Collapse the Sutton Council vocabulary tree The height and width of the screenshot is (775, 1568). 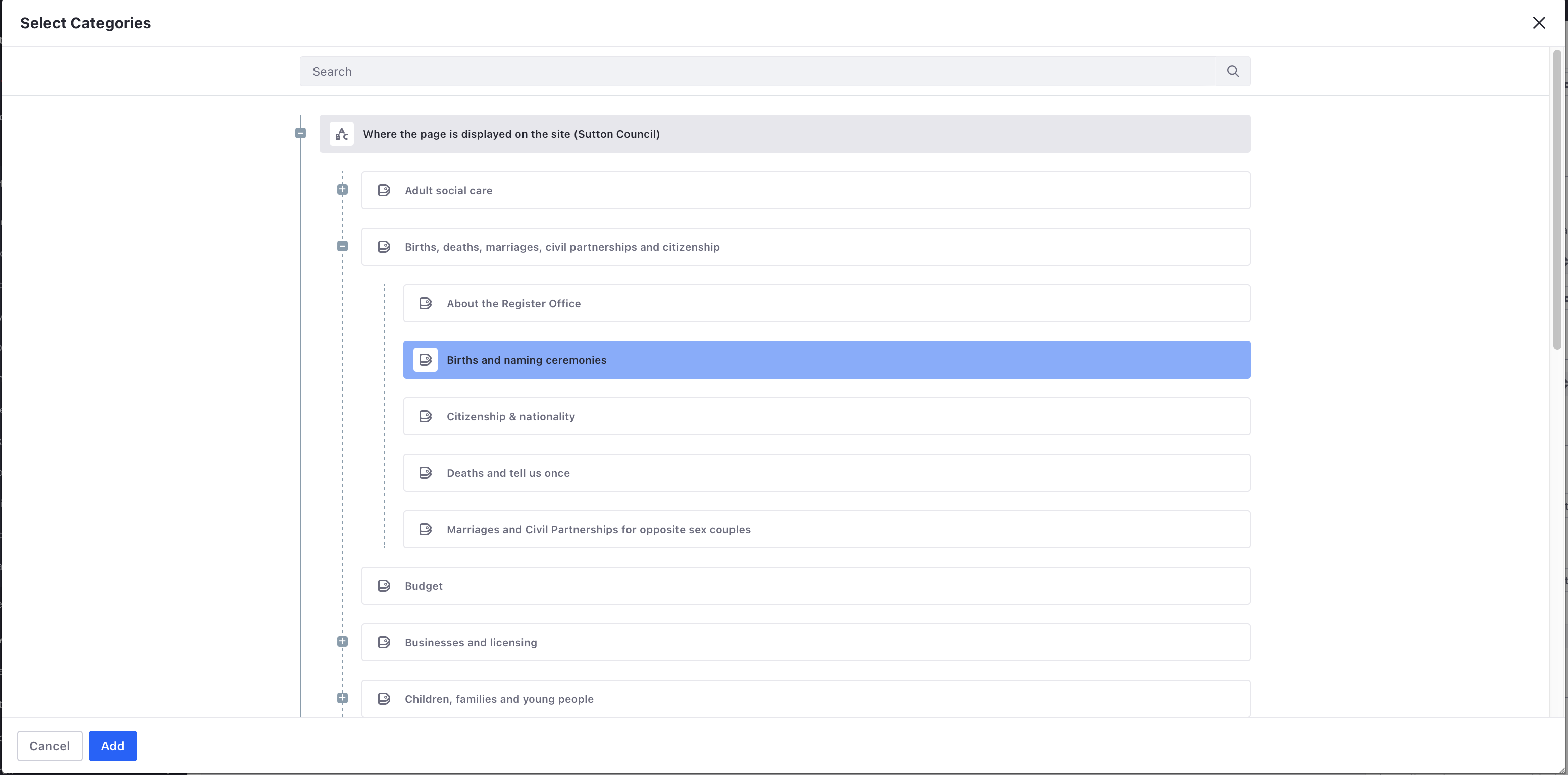point(301,133)
